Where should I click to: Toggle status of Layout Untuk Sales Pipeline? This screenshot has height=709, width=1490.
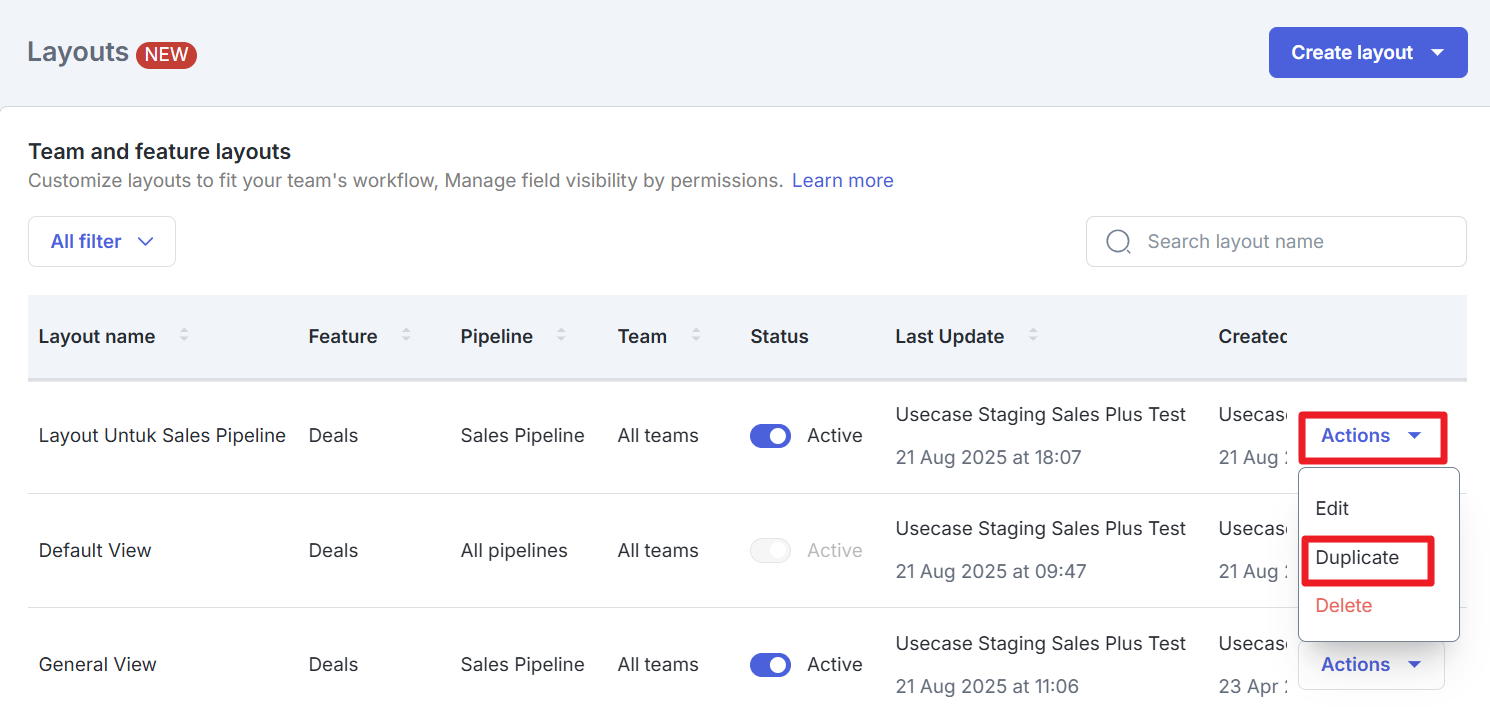pyautogui.click(x=770, y=436)
